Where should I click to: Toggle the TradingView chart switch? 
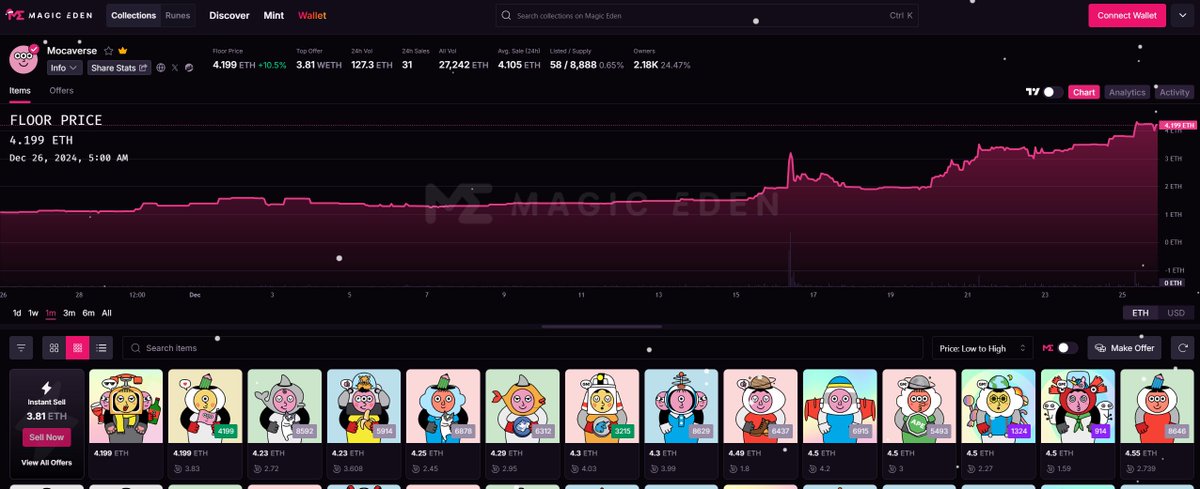[x=1052, y=92]
